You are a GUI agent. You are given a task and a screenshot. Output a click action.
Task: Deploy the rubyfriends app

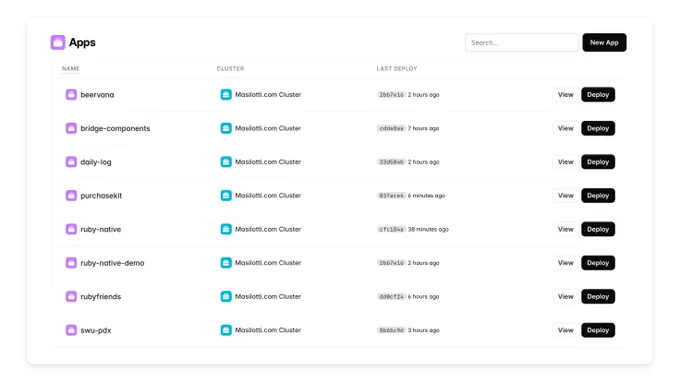tap(598, 297)
